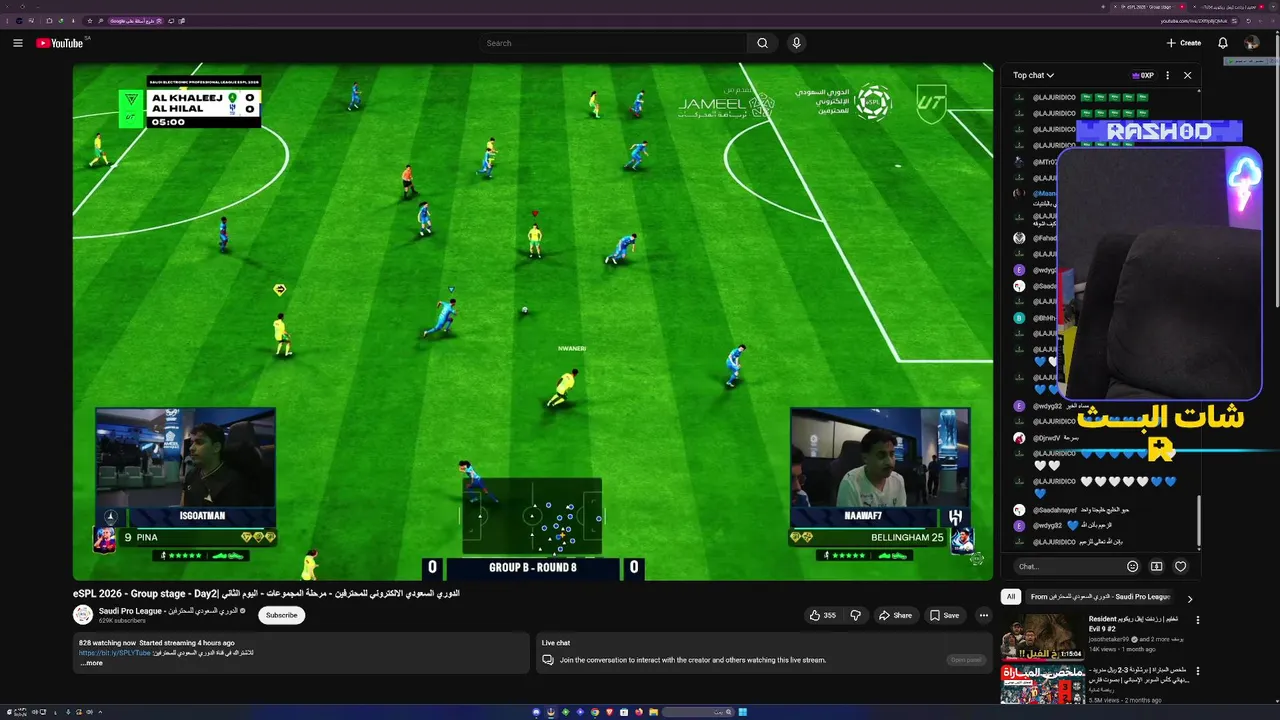
Task: Open the josothetaker99 channel link
Action: click(x=1109, y=639)
